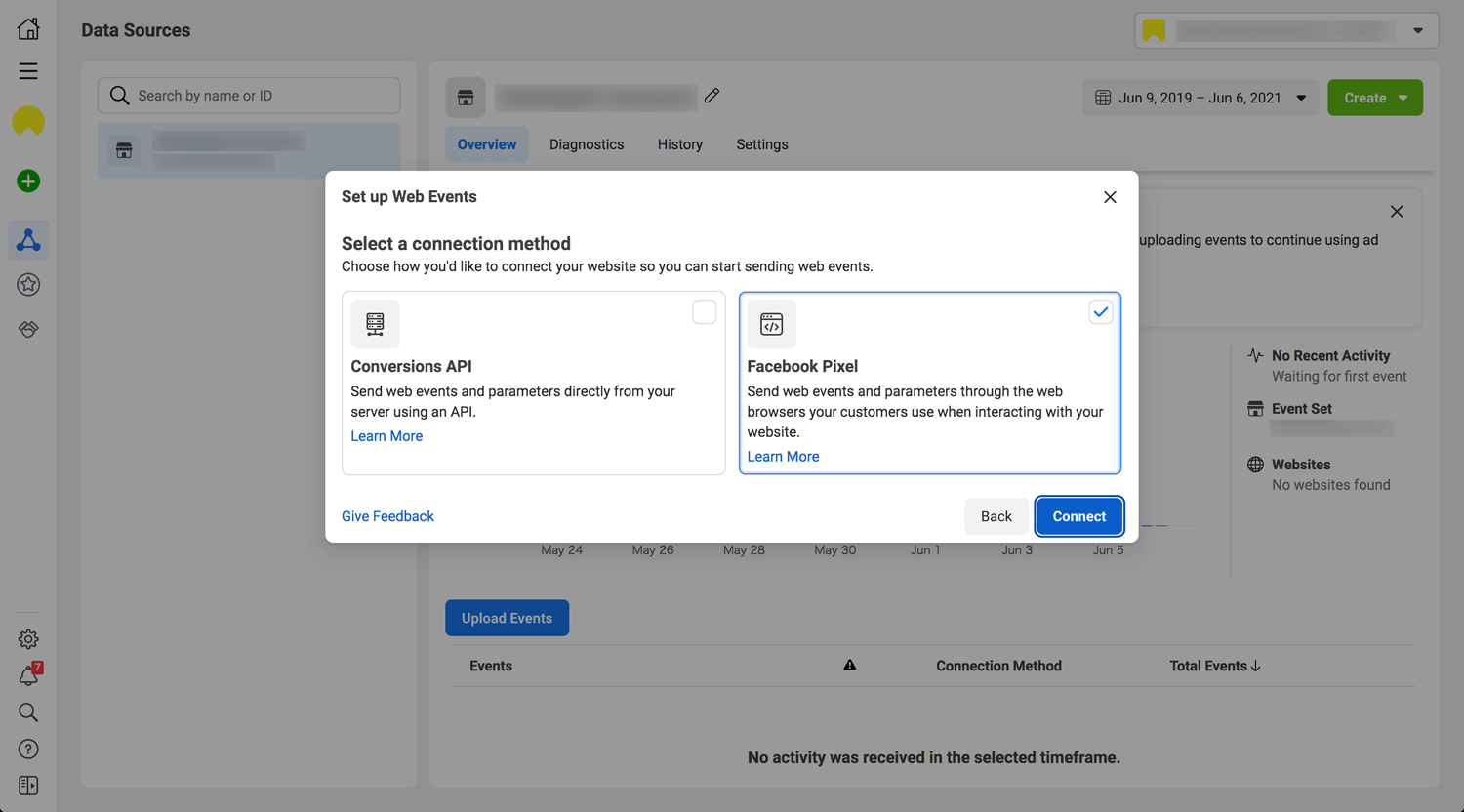This screenshot has width=1464, height=812.
Task: Click the Jun 5 chart axis label
Action: point(1109,550)
